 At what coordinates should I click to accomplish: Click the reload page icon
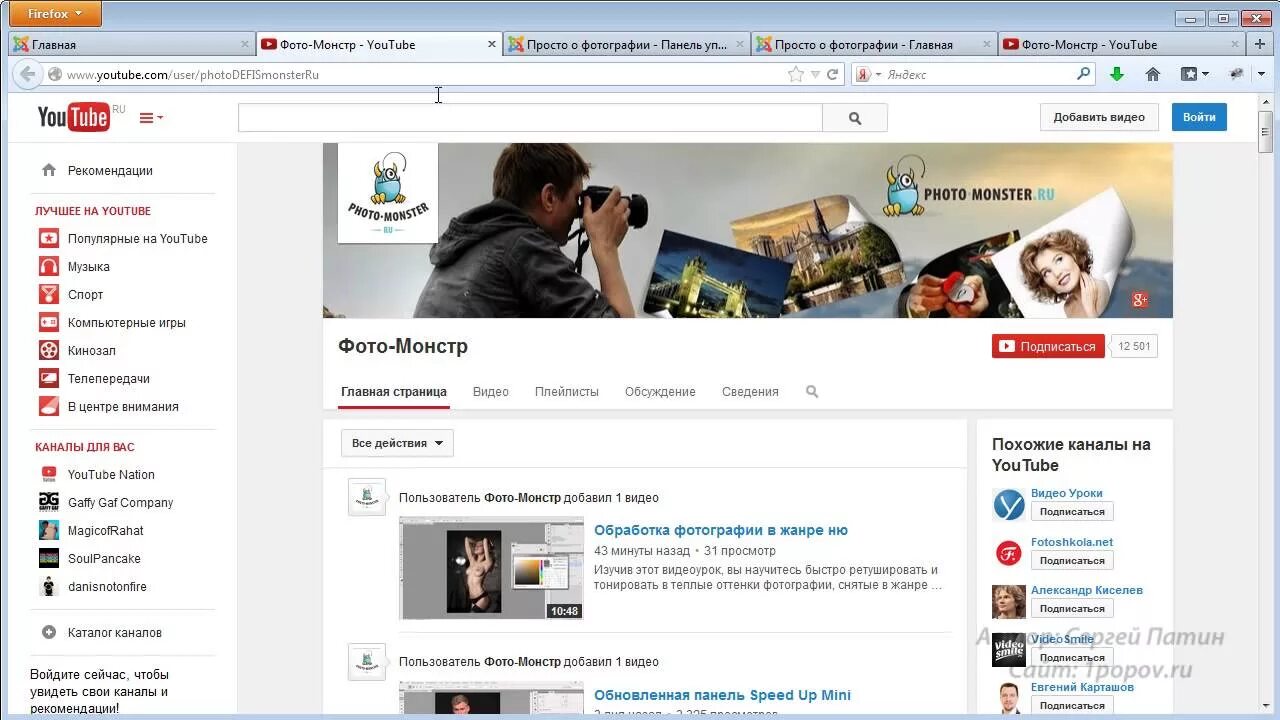coord(832,74)
